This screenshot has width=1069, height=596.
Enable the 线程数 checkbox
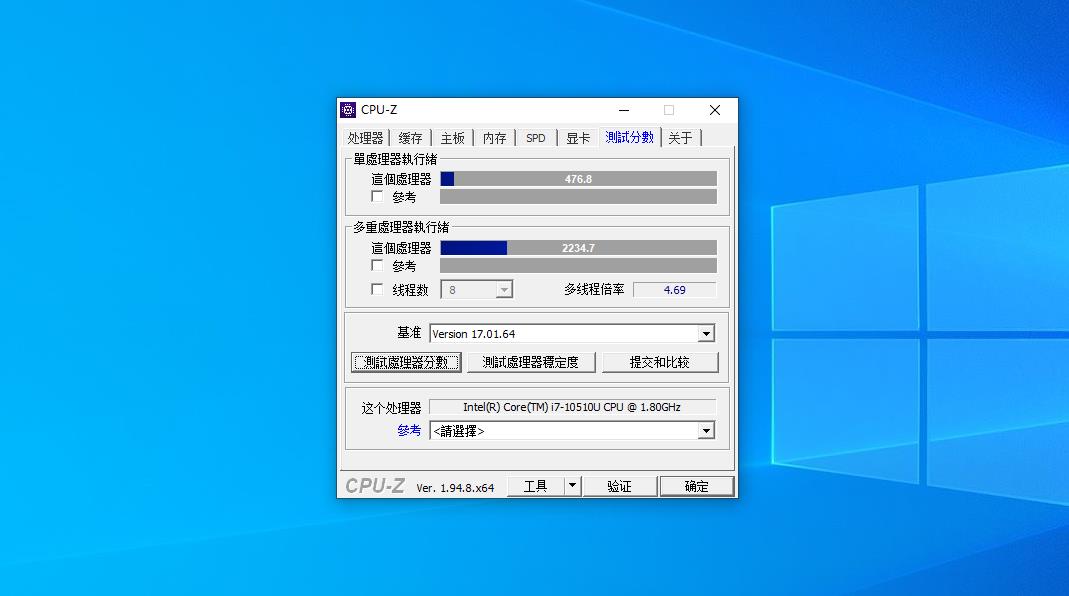[377, 289]
